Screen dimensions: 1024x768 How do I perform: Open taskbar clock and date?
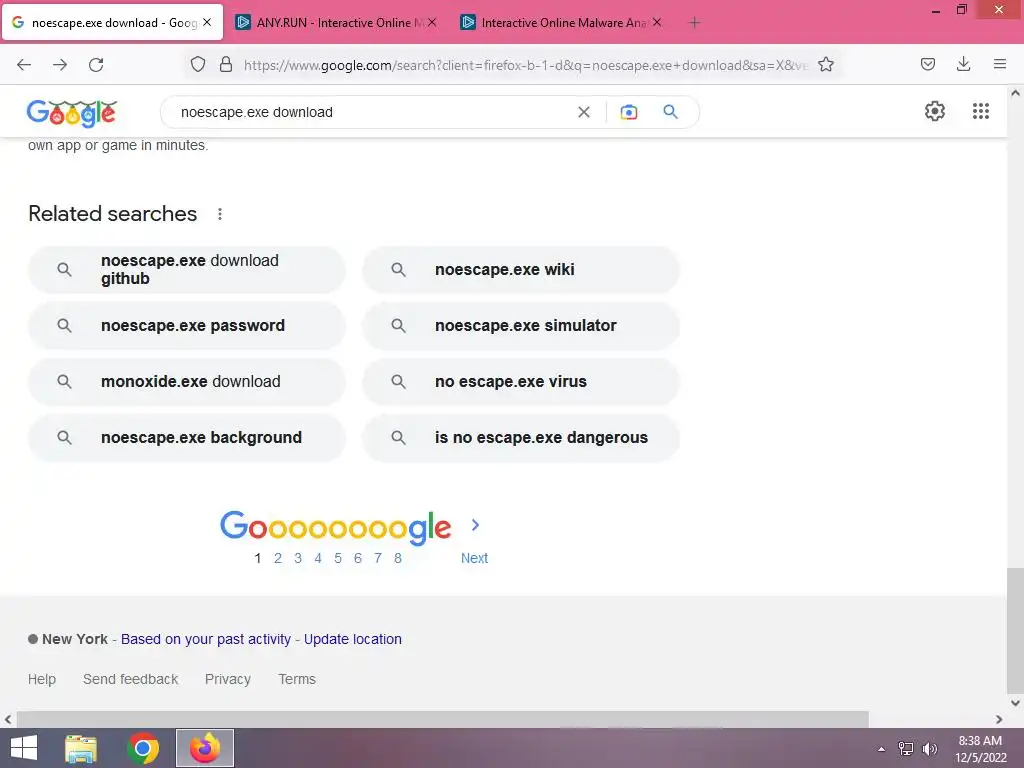(x=980, y=749)
